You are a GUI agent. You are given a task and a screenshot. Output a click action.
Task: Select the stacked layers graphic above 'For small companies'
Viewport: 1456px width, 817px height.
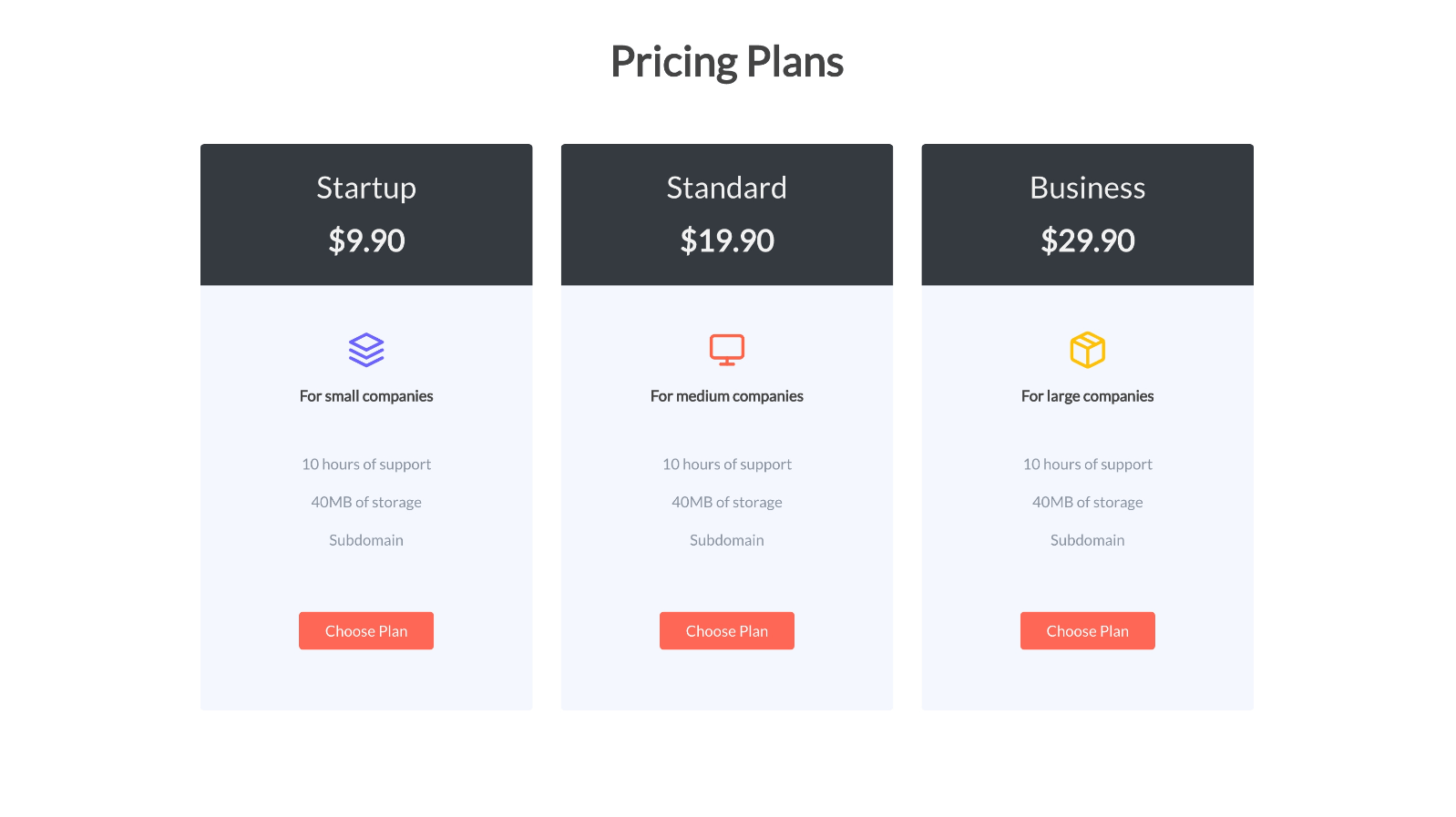[365, 349]
